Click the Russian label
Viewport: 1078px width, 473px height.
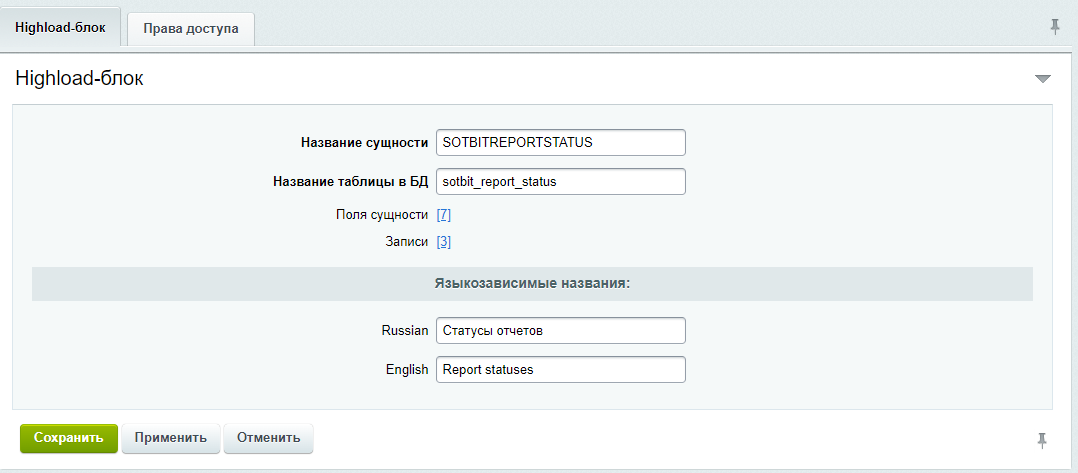405,330
